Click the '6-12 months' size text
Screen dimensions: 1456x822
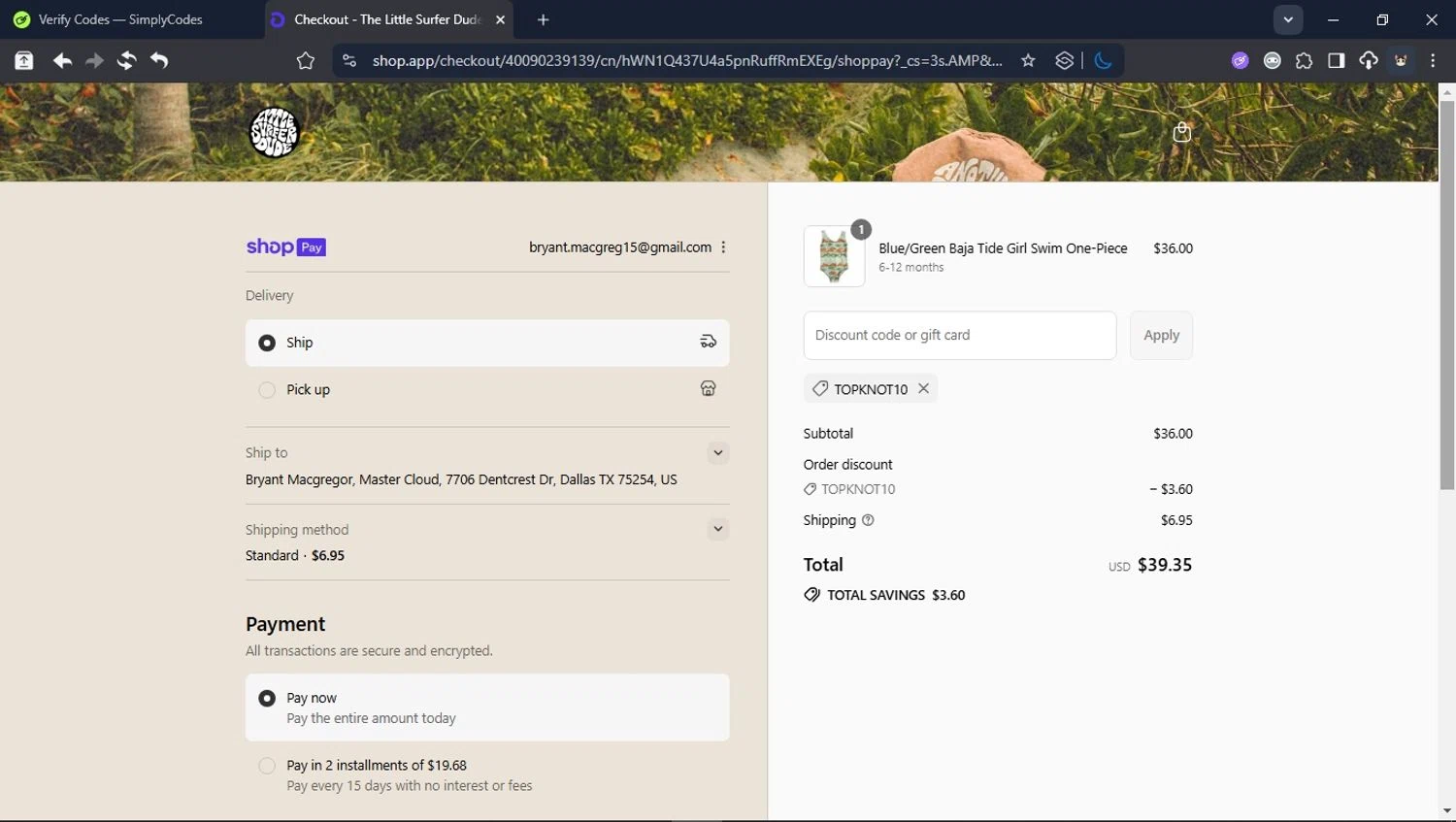tap(911, 267)
